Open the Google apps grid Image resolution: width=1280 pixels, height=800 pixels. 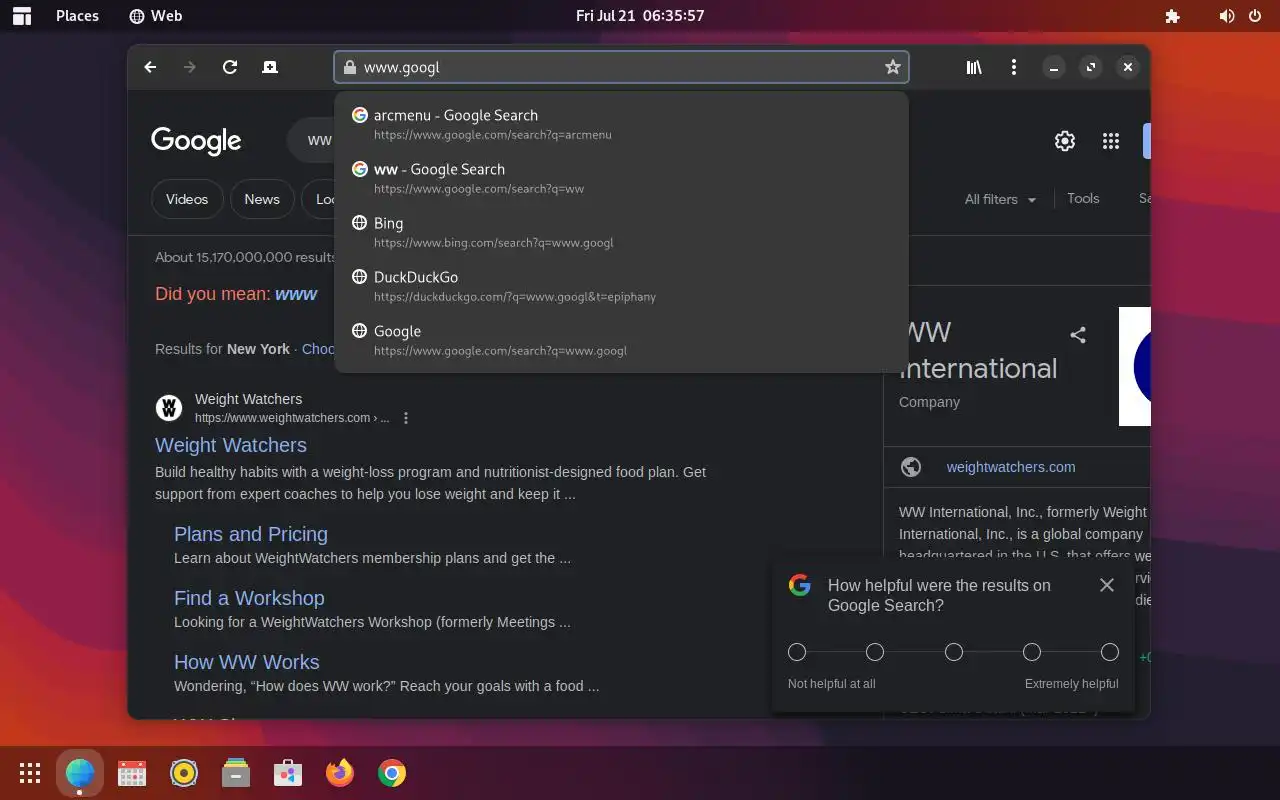point(1111,141)
